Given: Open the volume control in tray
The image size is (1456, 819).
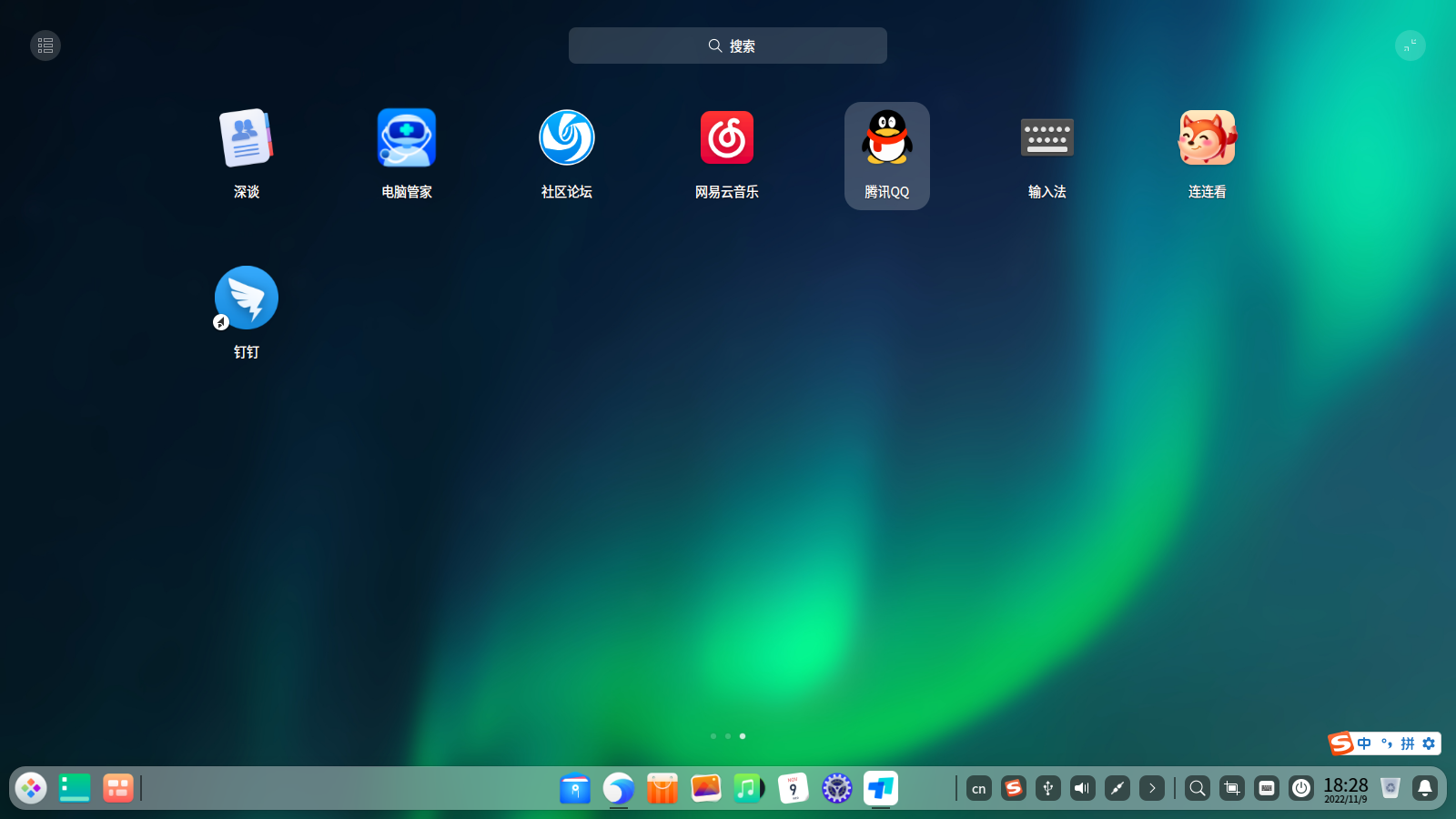Looking at the screenshot, I should point(1083,788).
